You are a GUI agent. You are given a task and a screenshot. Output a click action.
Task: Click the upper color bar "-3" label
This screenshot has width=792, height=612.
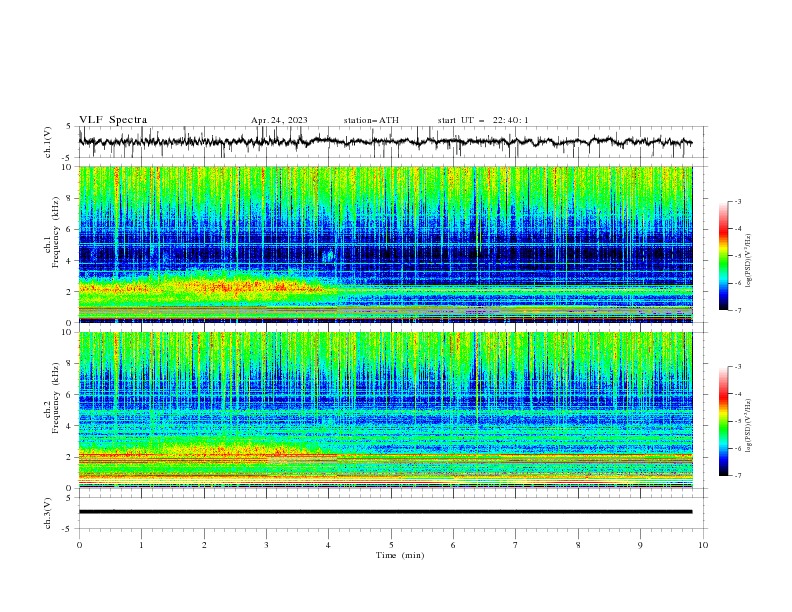737,201
